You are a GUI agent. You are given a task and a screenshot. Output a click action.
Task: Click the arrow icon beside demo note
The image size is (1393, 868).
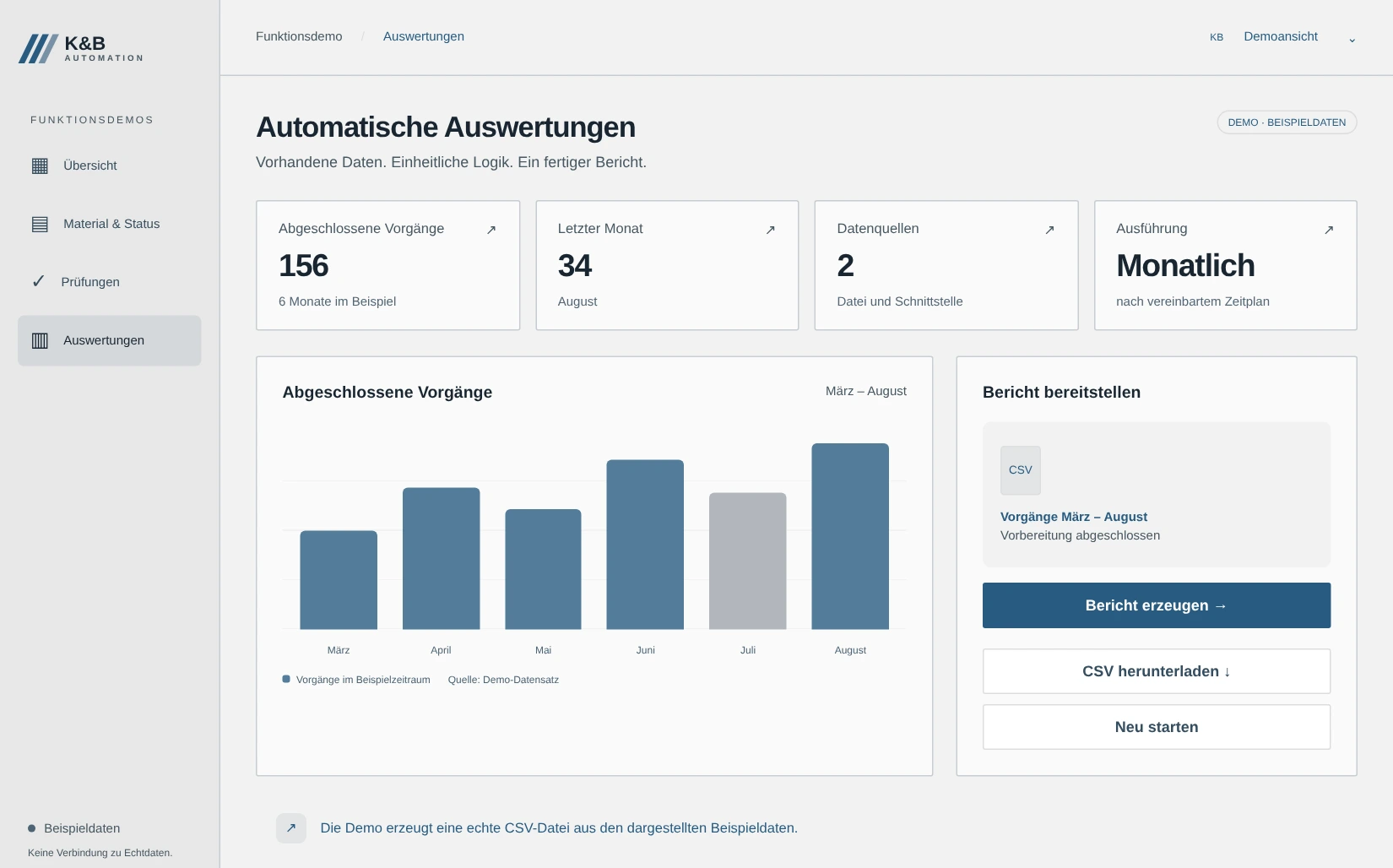[x=291, y=827]
